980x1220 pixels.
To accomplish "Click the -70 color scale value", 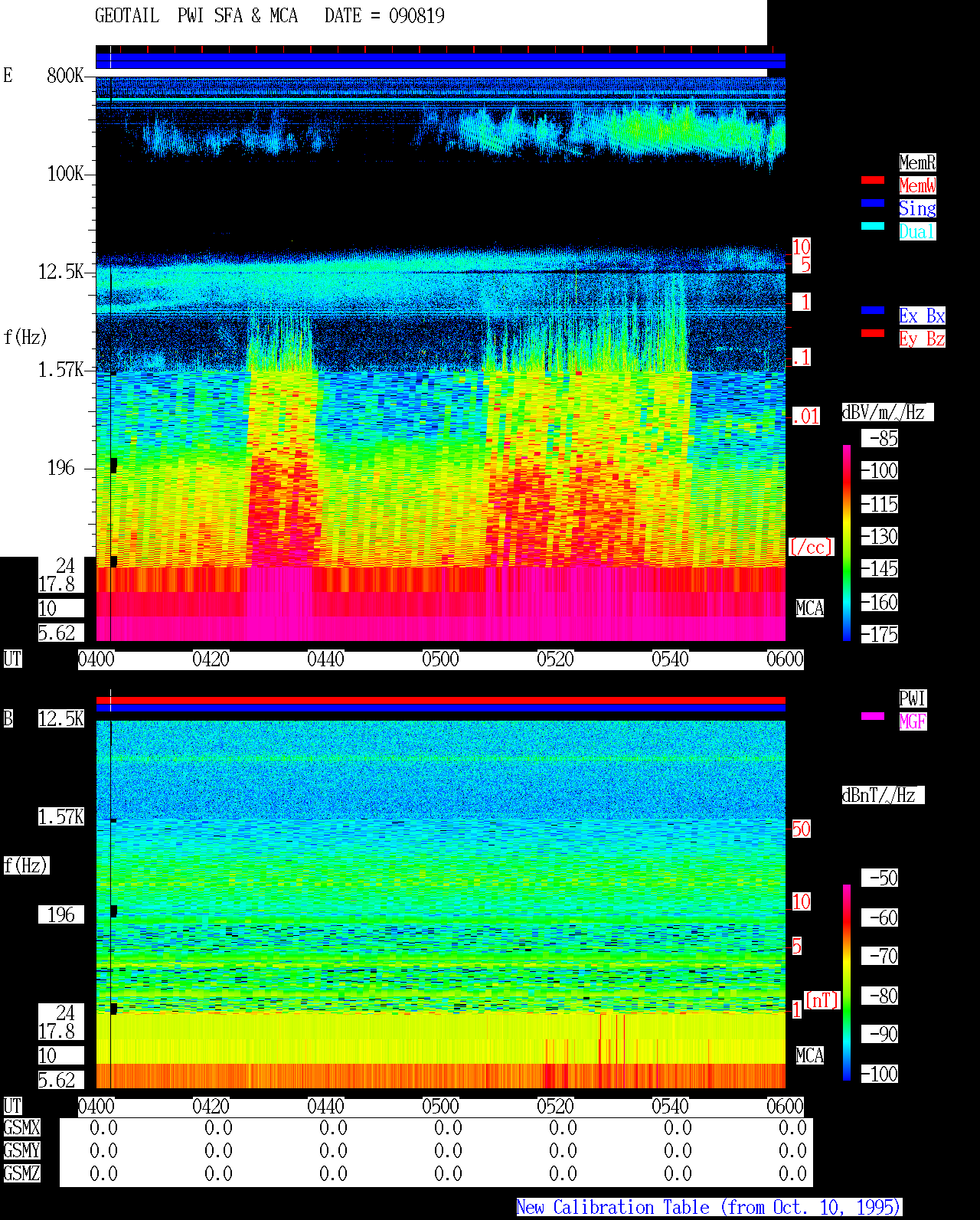I will 880,956.
